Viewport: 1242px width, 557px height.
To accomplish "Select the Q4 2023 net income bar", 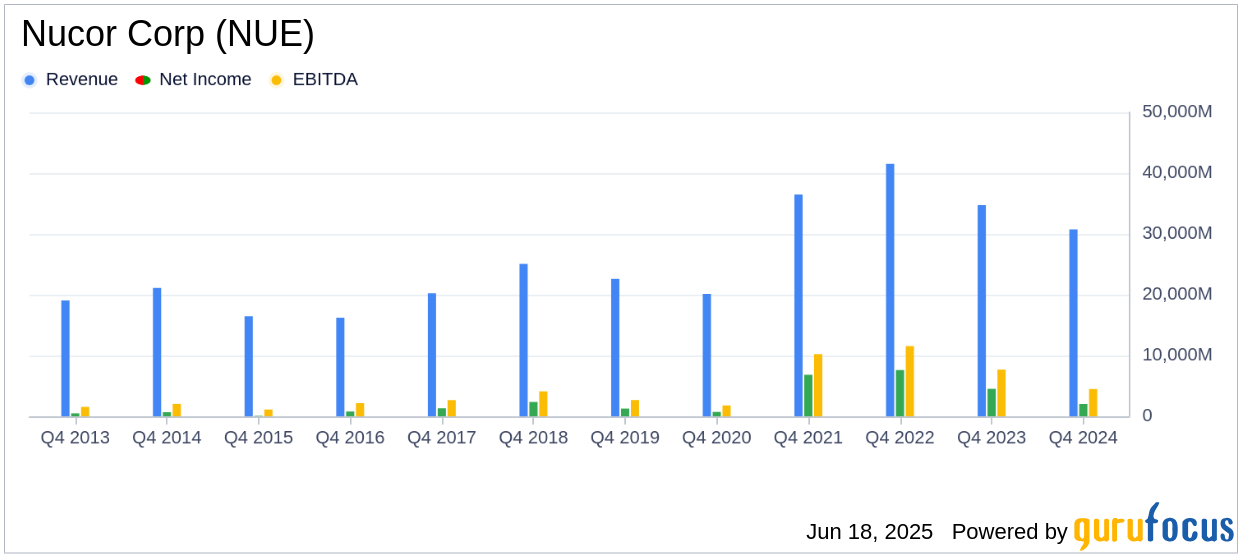I will 992,403.
